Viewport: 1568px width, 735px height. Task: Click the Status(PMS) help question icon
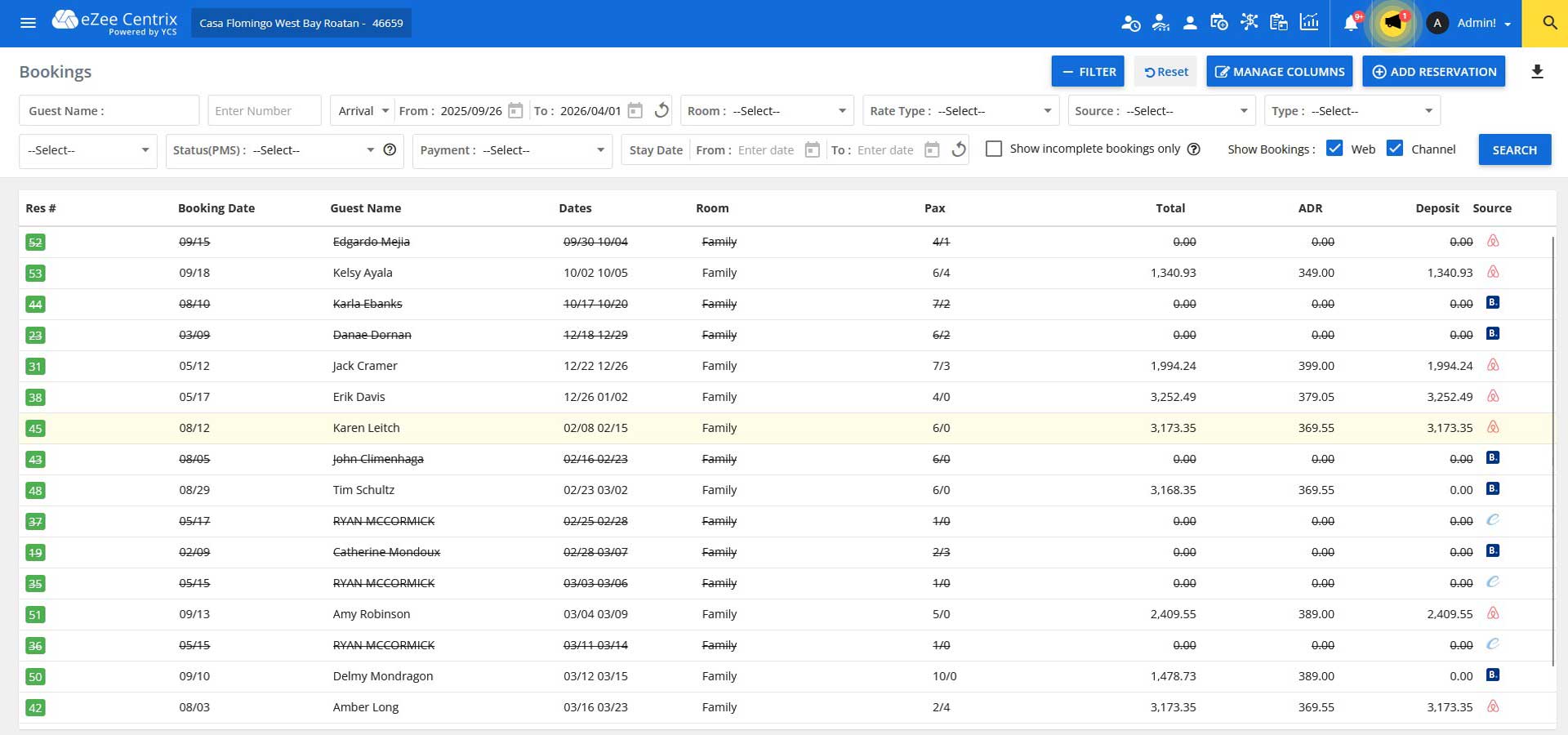tap(390, 150)
